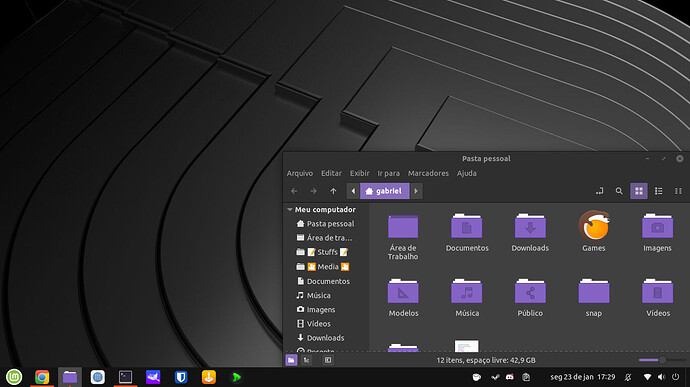The width and height of the screenshot is (690, 387).
Task: Select the partially visible document file thumbnail
Action: [466, 346]
